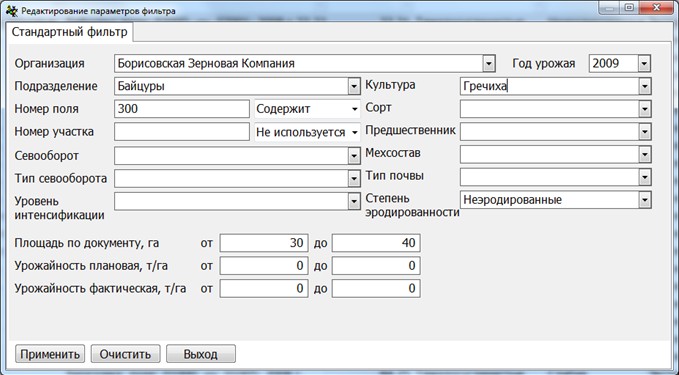Open the Организация dropdown list

click(488, 64)
